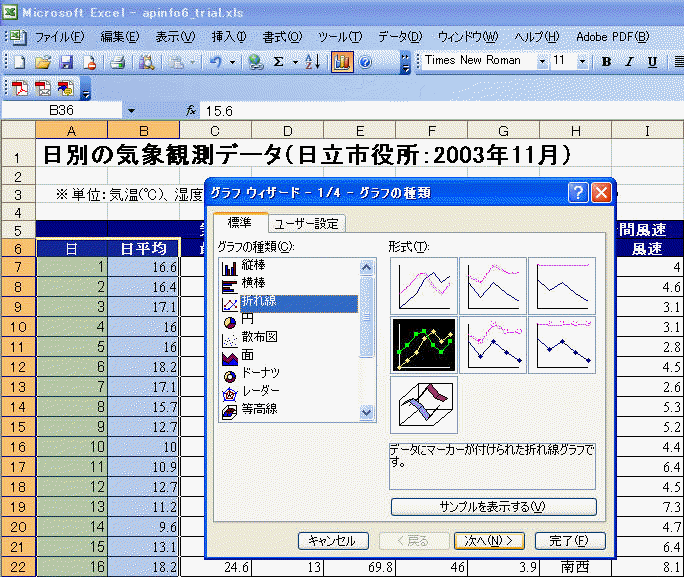Open the Name Box dropdown arrow
The width and height of the screenshot is (684, 577).
(131, 110)
